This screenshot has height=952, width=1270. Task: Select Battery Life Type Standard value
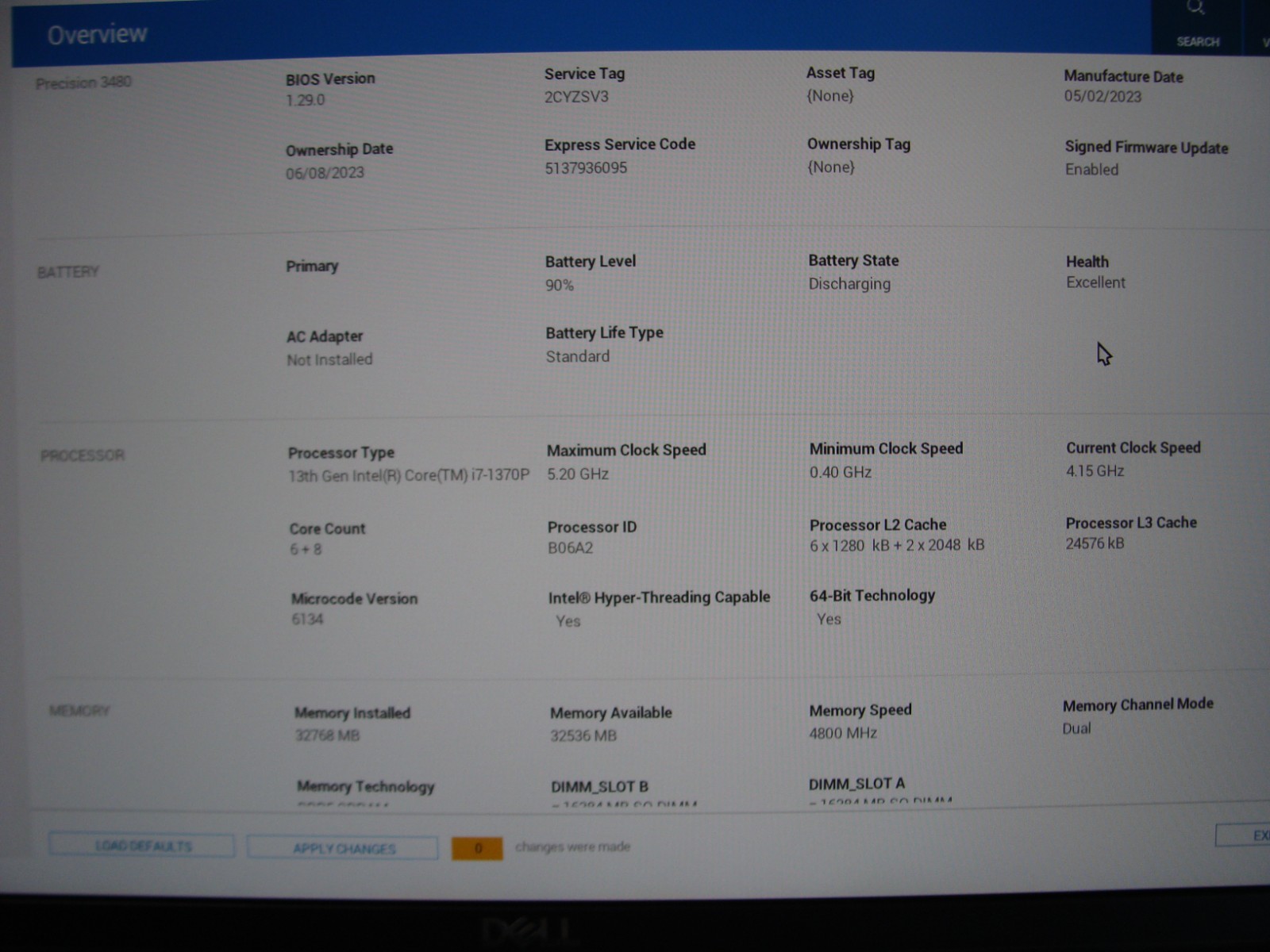pos(578,356)
